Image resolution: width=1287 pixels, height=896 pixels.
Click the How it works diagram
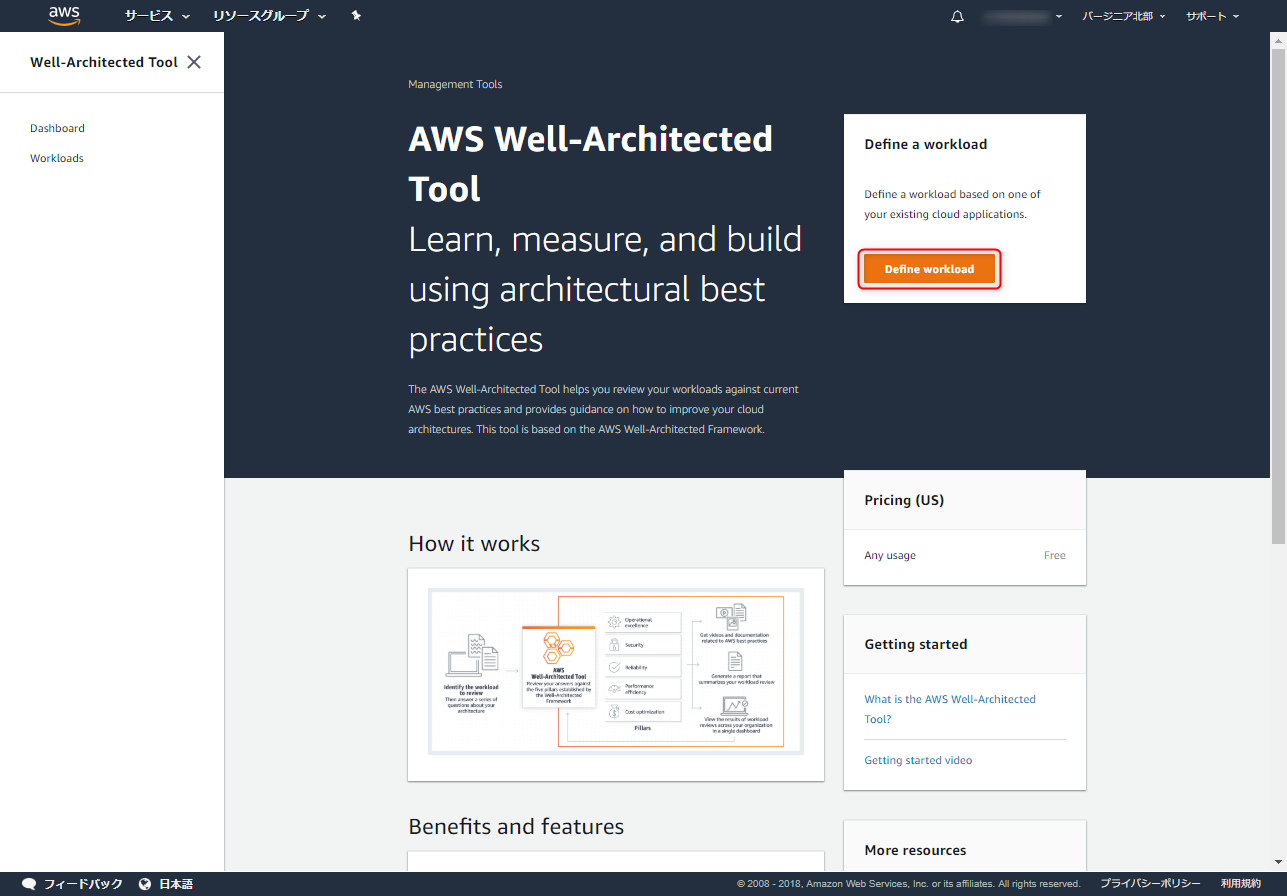615,672
